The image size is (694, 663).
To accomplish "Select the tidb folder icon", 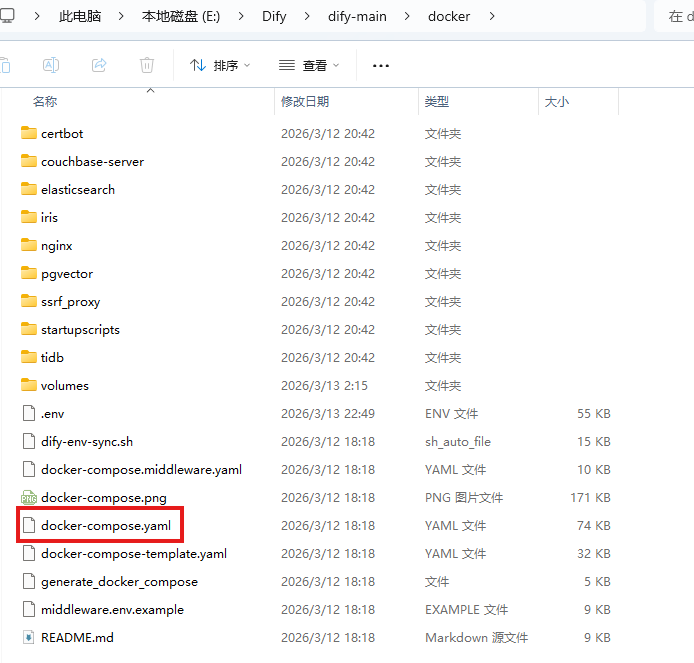I will (29, 357).
